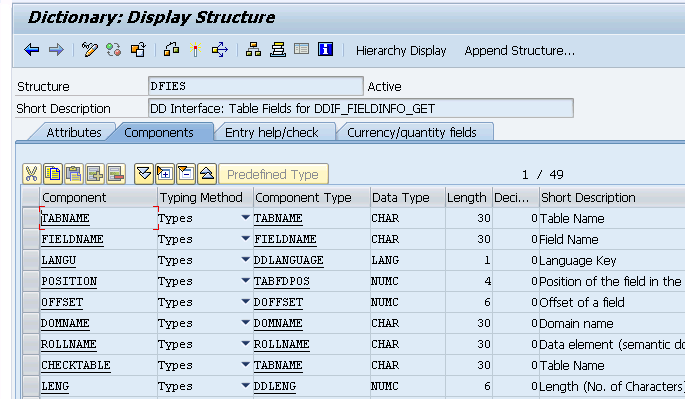The height and width of the screenshot is (399, 685).
Task: Click the Display Object List hierarchy icon
Action: coord(253,50)
